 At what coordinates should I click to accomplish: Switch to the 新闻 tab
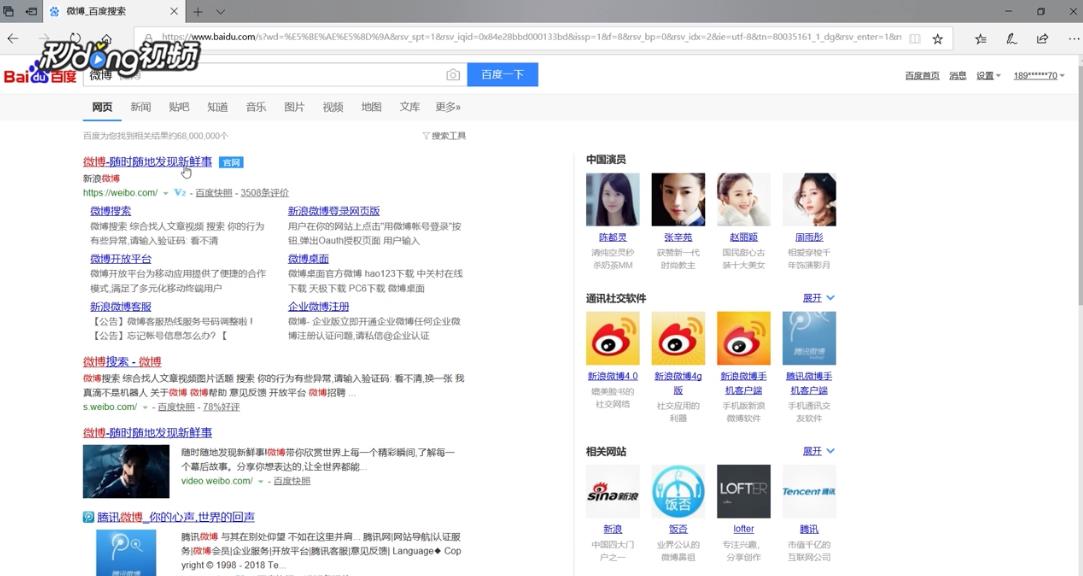pos(140,107)
